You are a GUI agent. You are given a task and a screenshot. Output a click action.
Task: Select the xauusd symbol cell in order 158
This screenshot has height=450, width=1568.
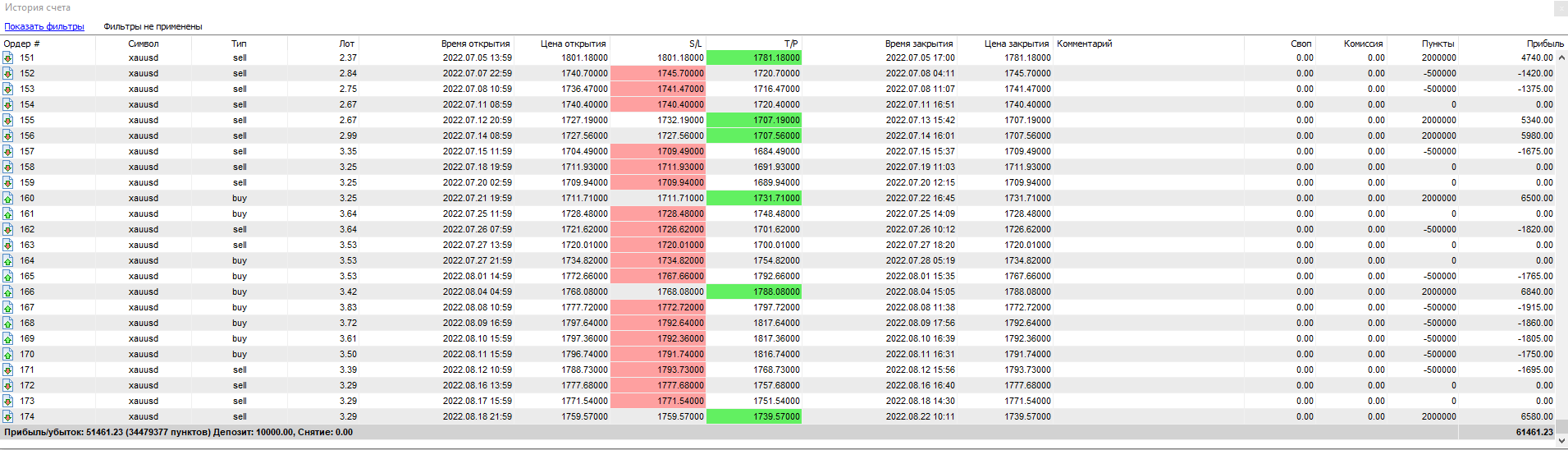point(144,167)
